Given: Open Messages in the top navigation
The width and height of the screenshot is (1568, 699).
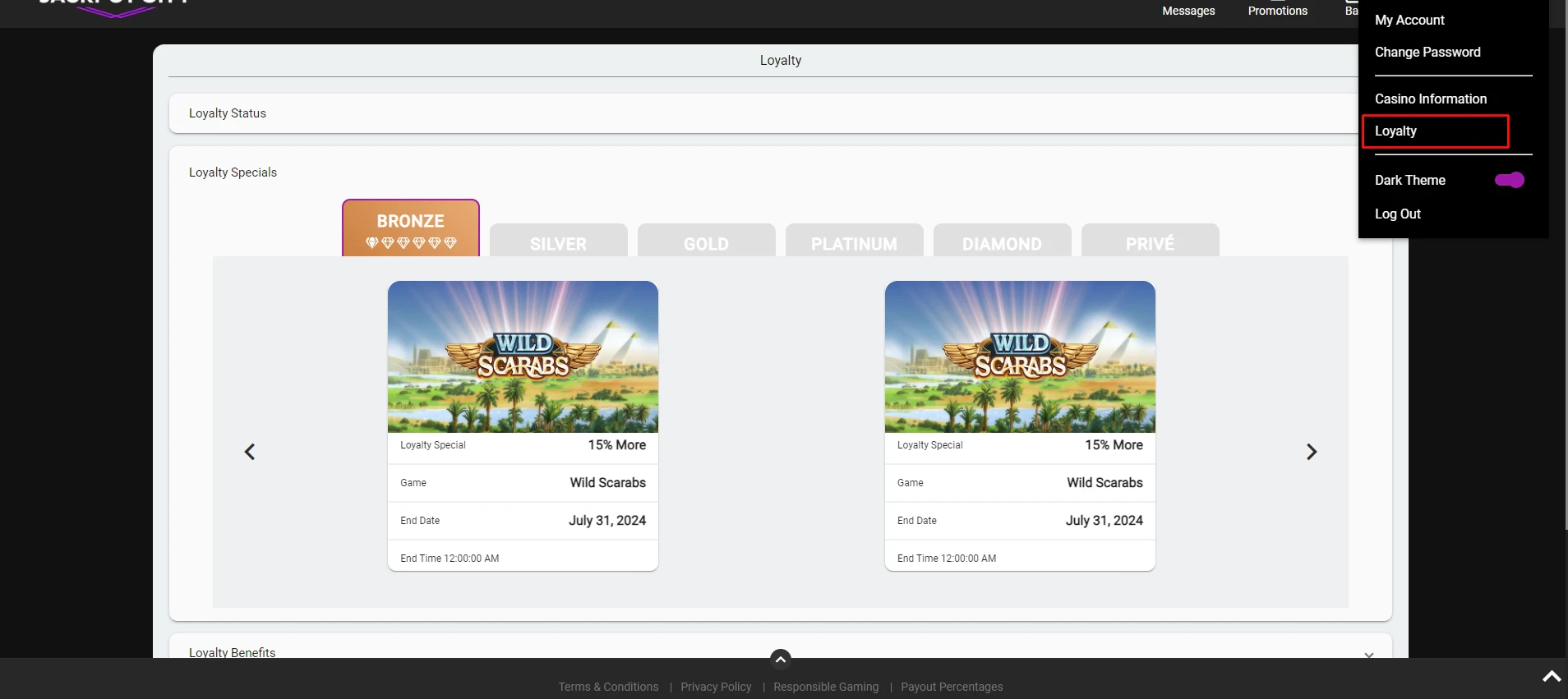Looking at the screenshot, I should coord(1188,11).
